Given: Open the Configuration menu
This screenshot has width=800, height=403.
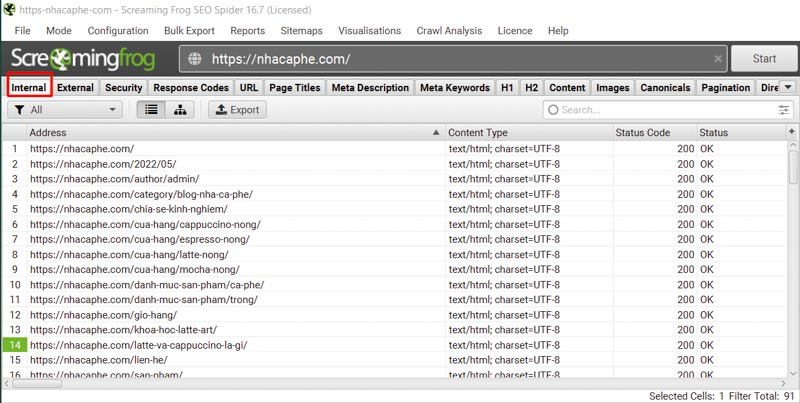Looking at the screenshot, I should [118, 31].
